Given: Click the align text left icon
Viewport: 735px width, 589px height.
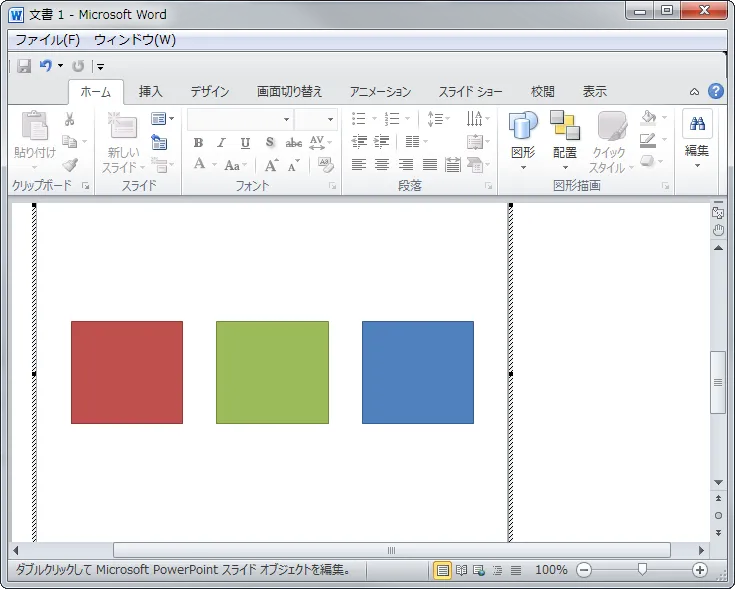Looking at the screenshot, I should (x=358, y=165).
